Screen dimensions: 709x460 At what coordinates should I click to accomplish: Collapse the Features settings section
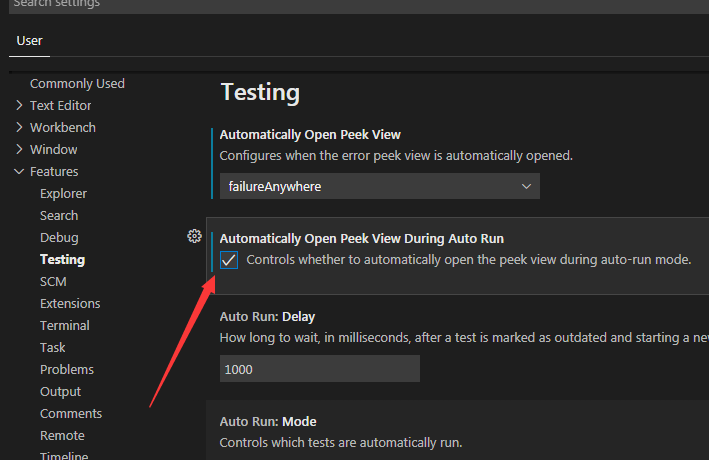point(54,171)
